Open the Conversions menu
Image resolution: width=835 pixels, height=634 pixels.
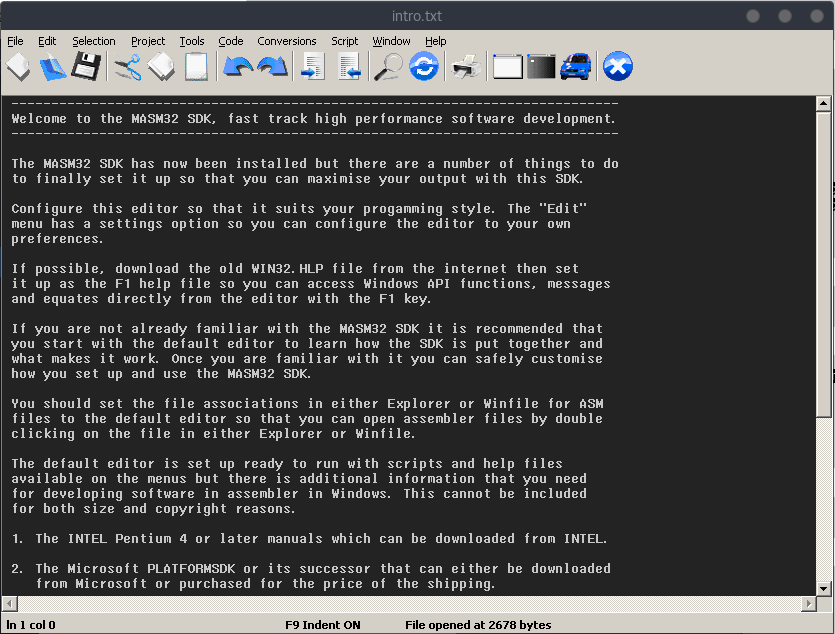(286, 41)
